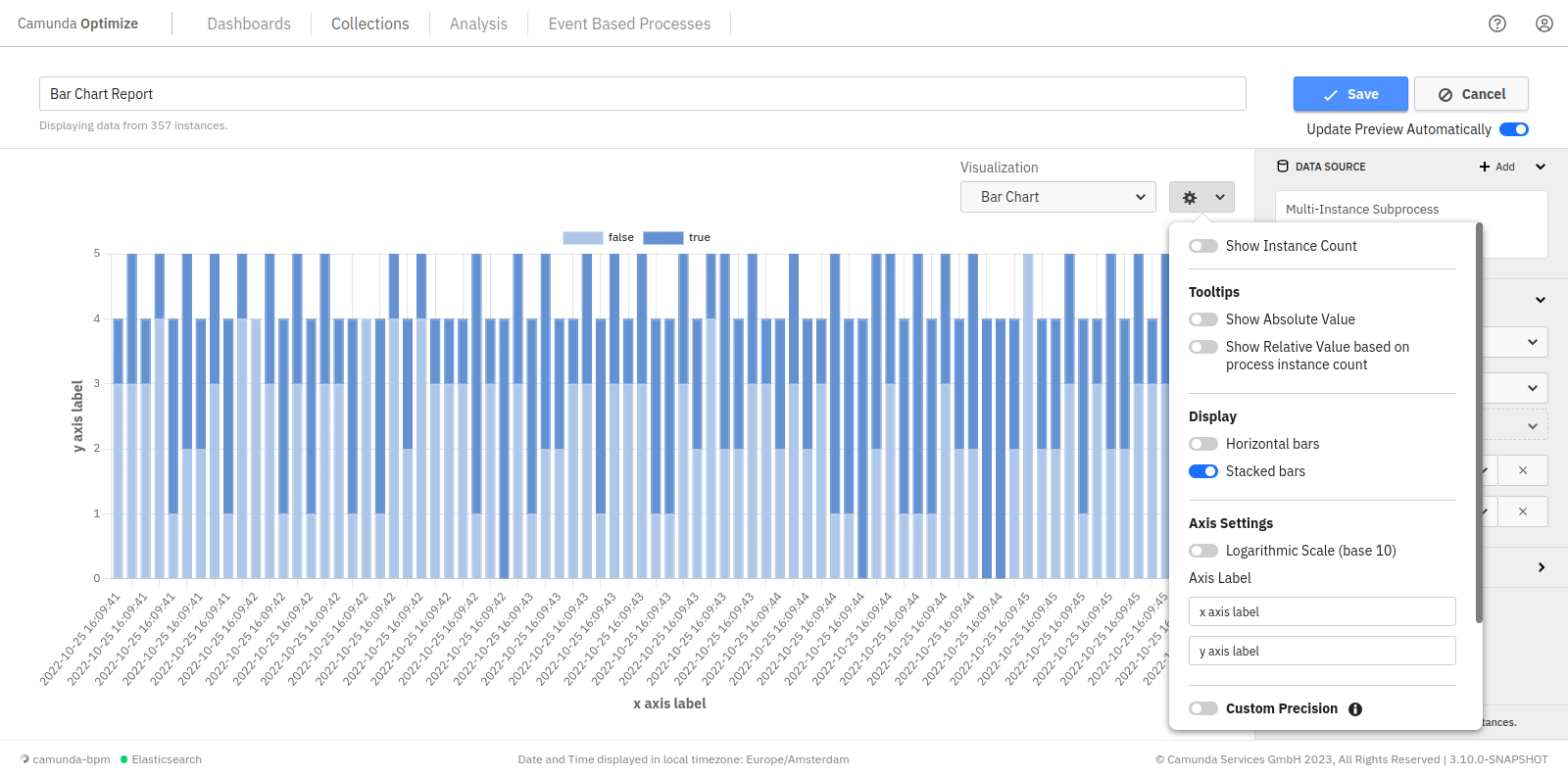Toggle Update Preview Automatically switch
The width and height of the screenshot is (1568, 777).
click(x=1514, y=129)
